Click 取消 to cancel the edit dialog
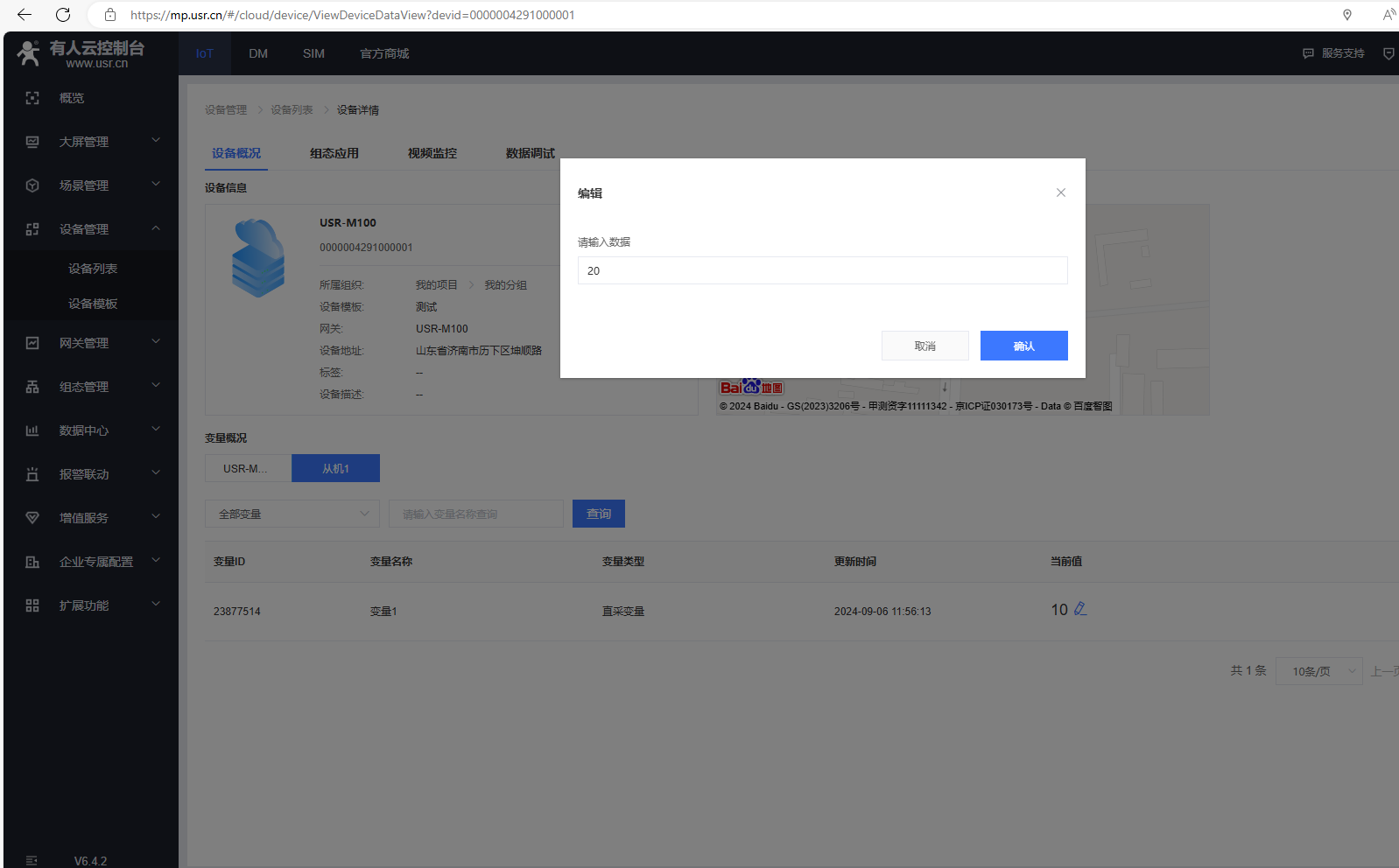1399x868 pixels. pos(925,346)
